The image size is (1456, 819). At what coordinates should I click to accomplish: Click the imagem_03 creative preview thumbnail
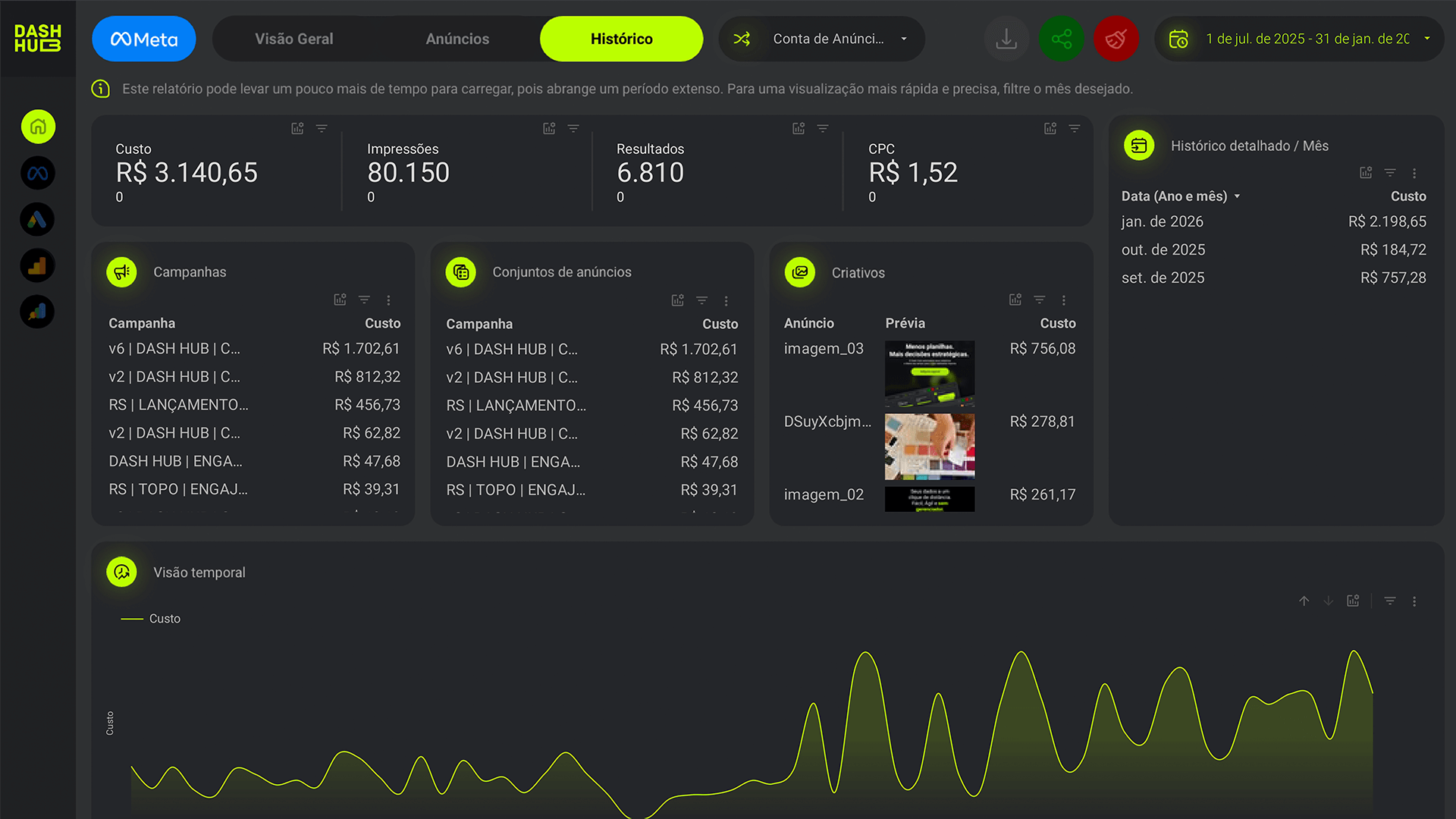click(929, 373)
